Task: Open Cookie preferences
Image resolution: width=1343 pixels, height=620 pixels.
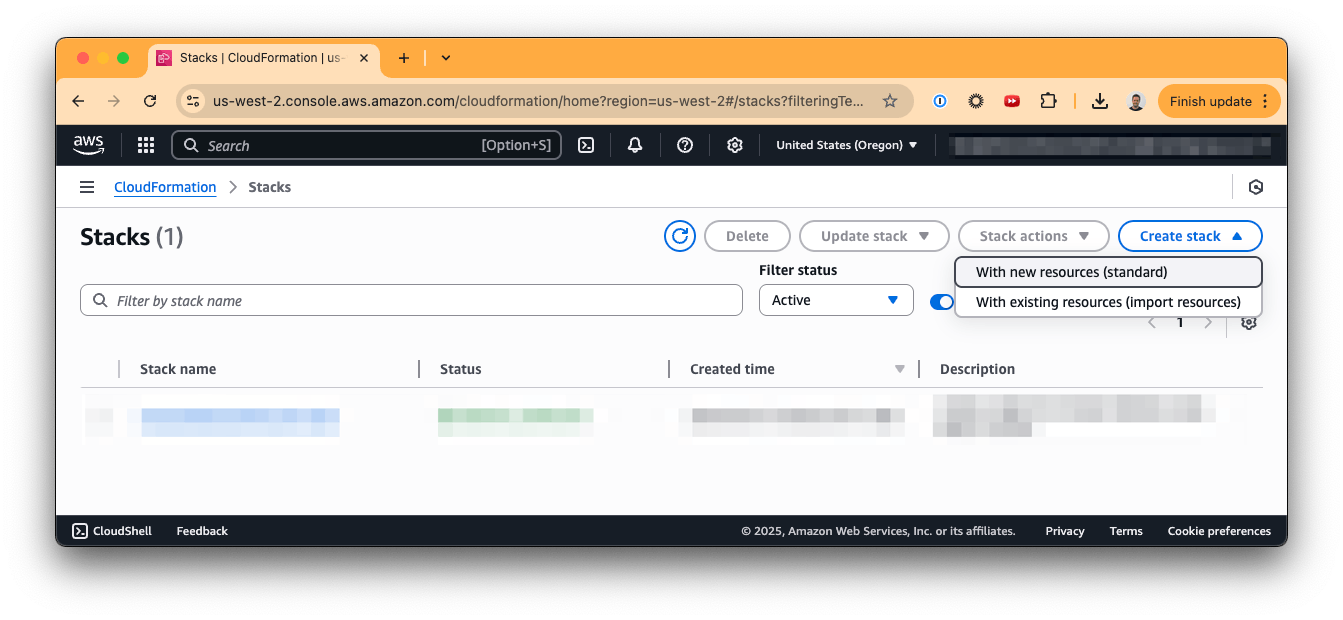Action: click(x=1219, y=531)
